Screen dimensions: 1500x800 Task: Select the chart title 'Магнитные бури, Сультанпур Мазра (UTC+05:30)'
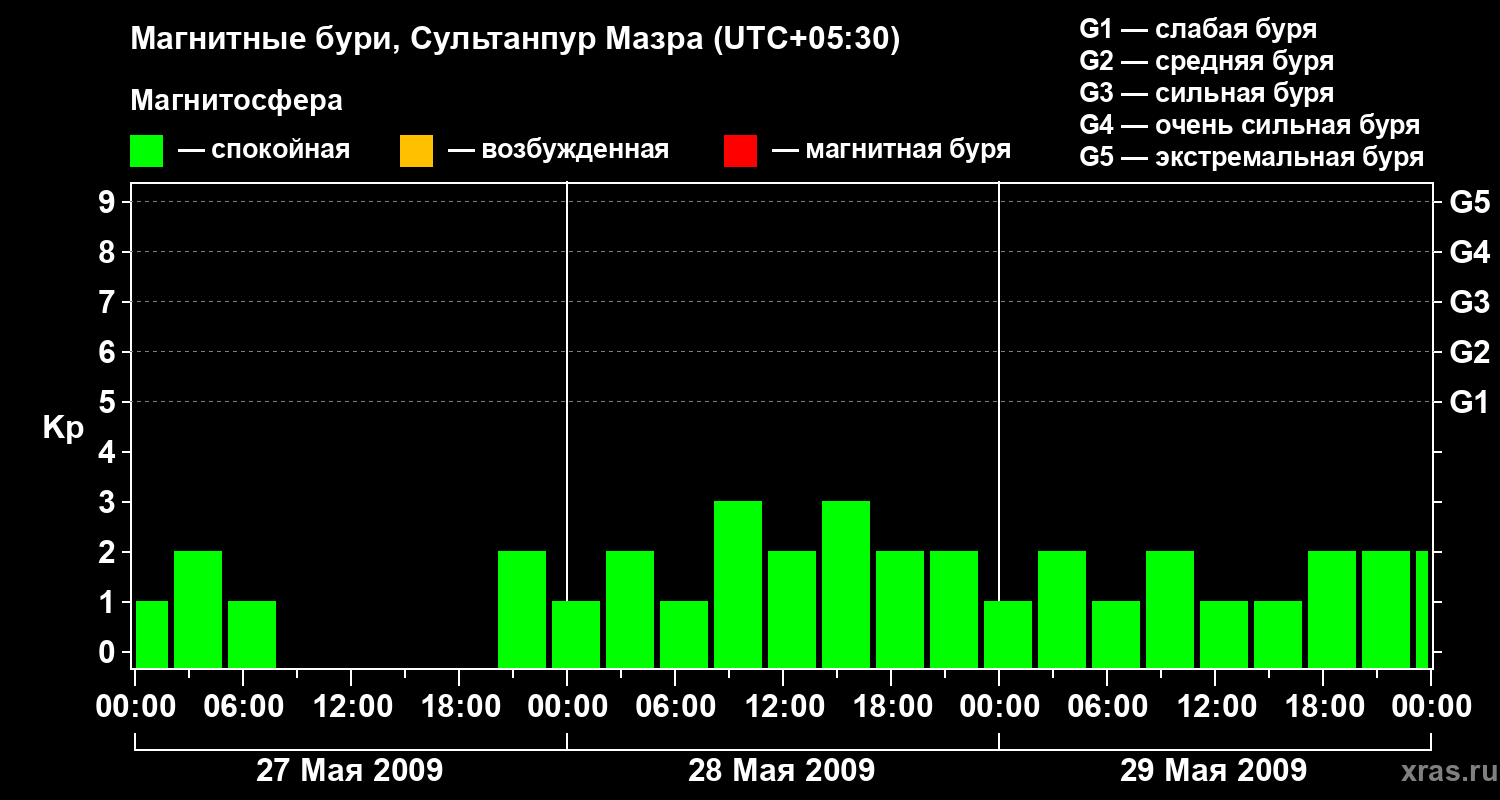pos(516,39)
